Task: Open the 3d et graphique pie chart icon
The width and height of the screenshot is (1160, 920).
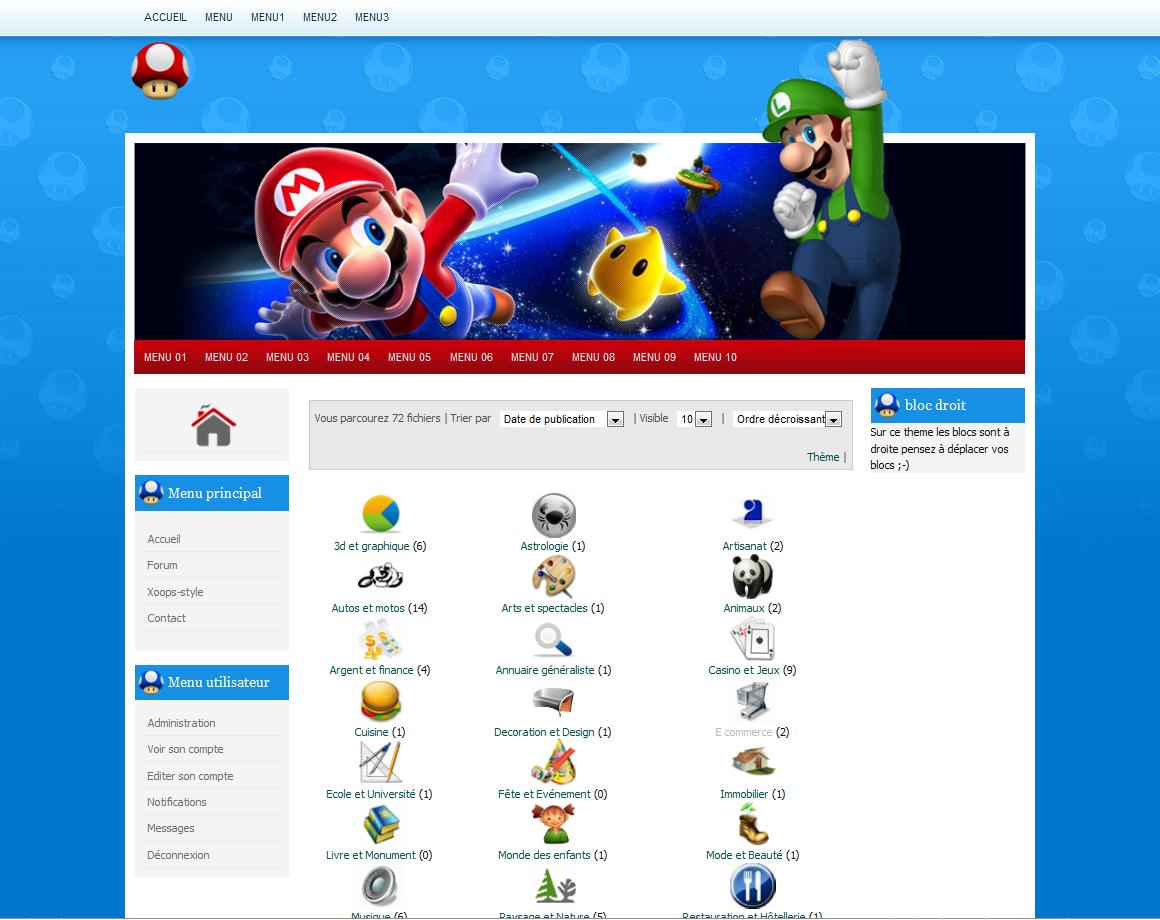Action: click(381, 514)
